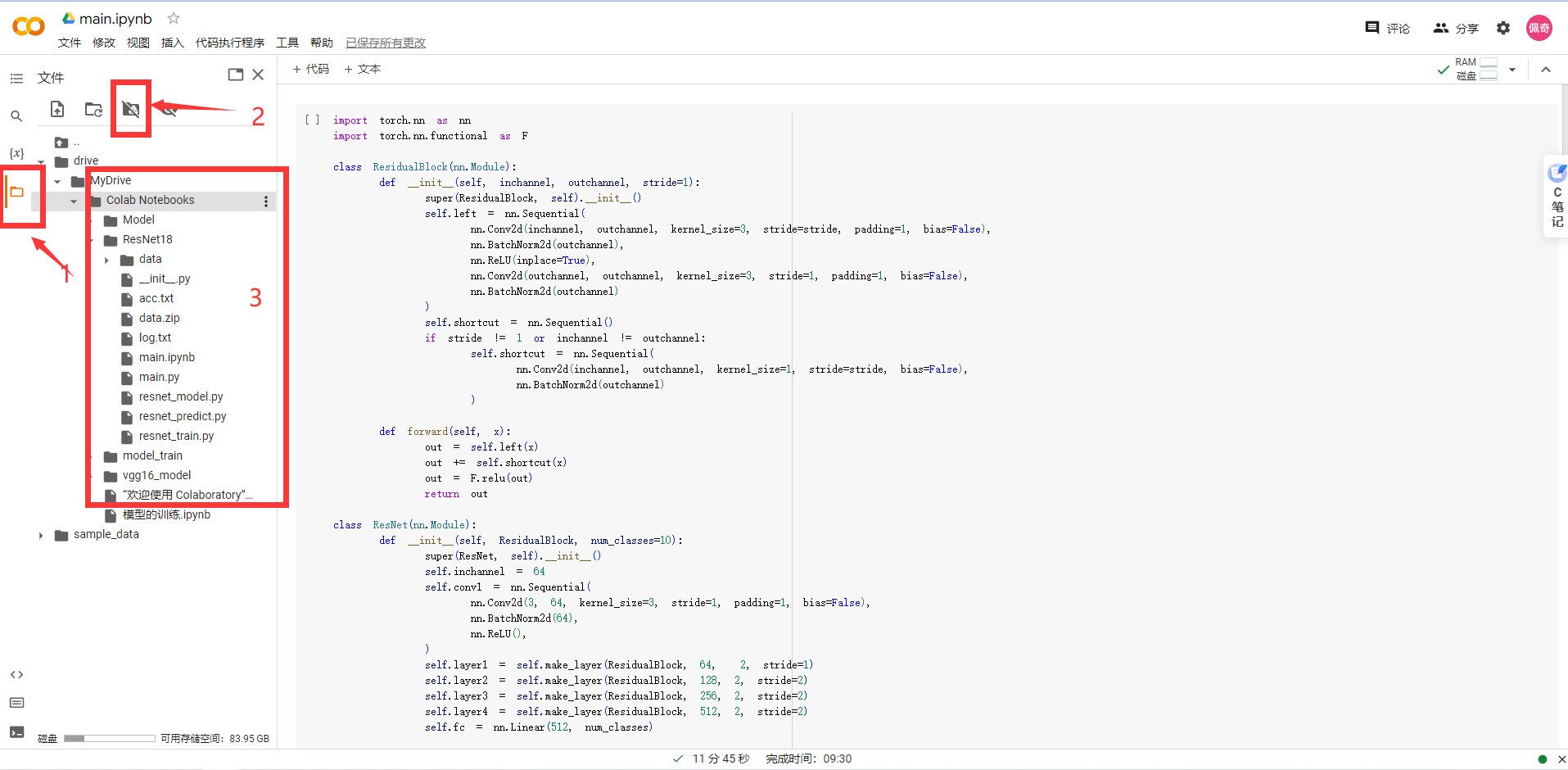
Task: Open the 代码执行程序 menu
Action: [230, 43]
